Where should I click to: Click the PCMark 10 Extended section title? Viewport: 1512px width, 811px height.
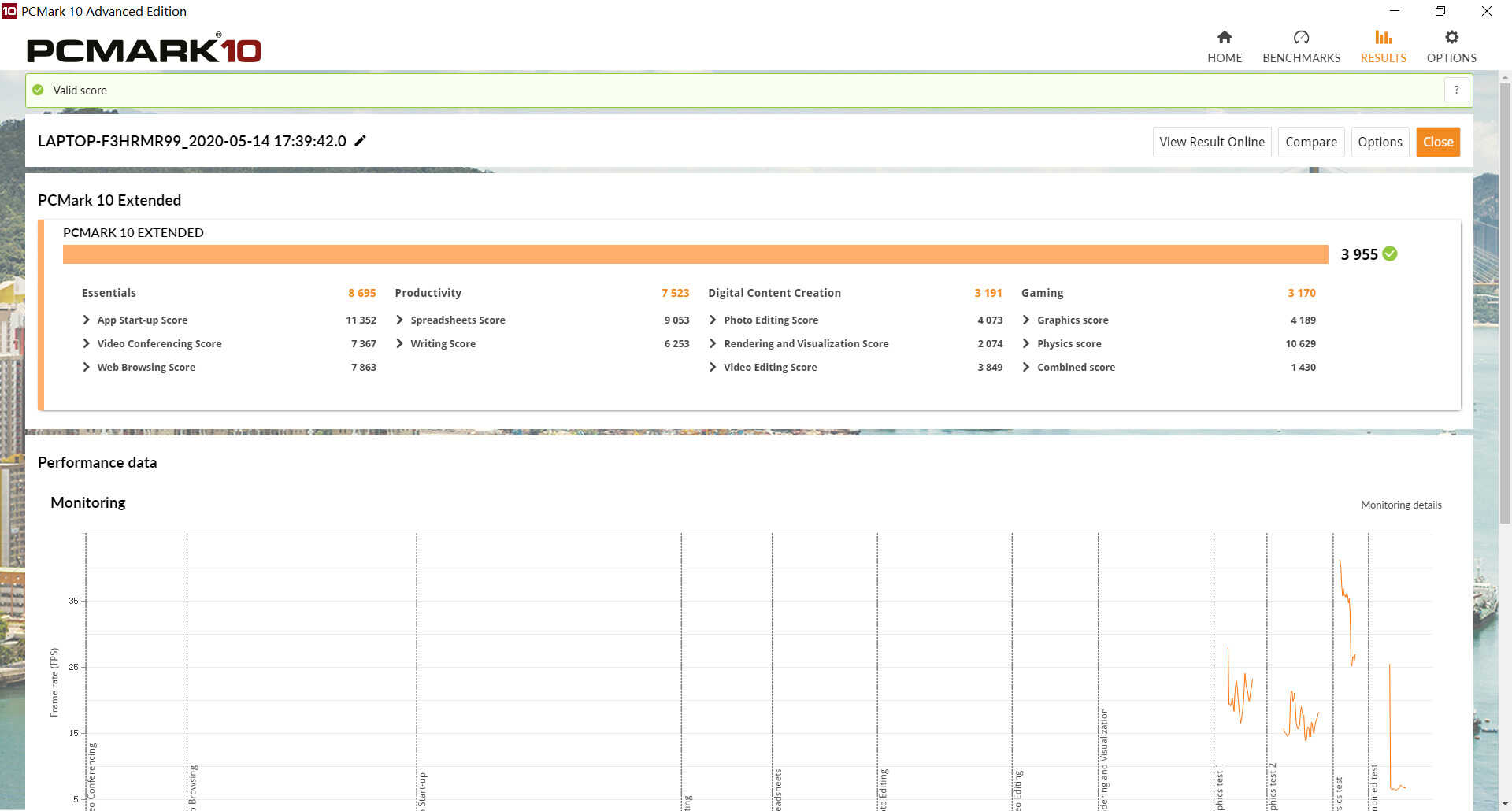point(109,200)
